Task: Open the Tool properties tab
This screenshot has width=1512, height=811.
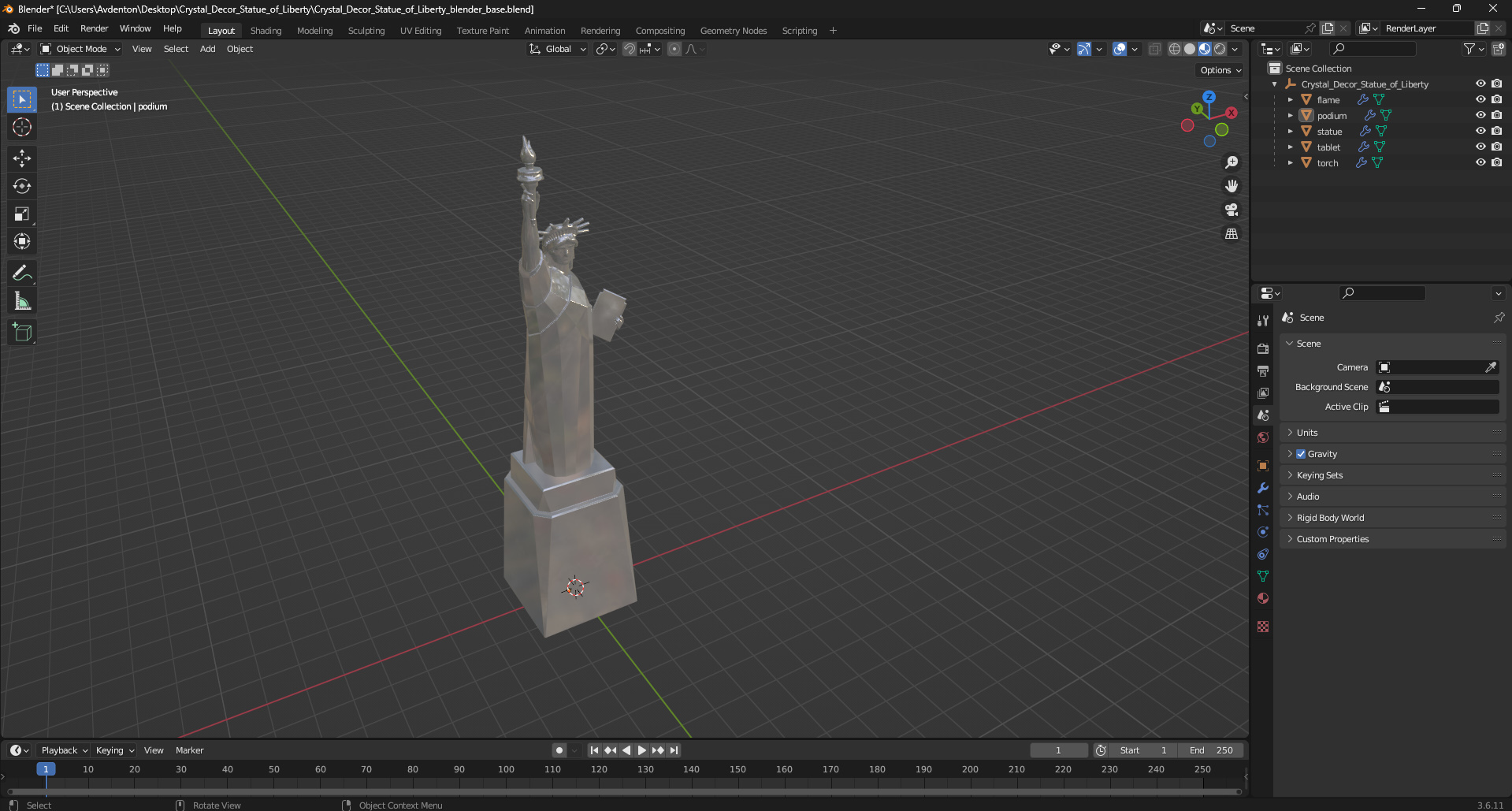Action: [1263, 321]
